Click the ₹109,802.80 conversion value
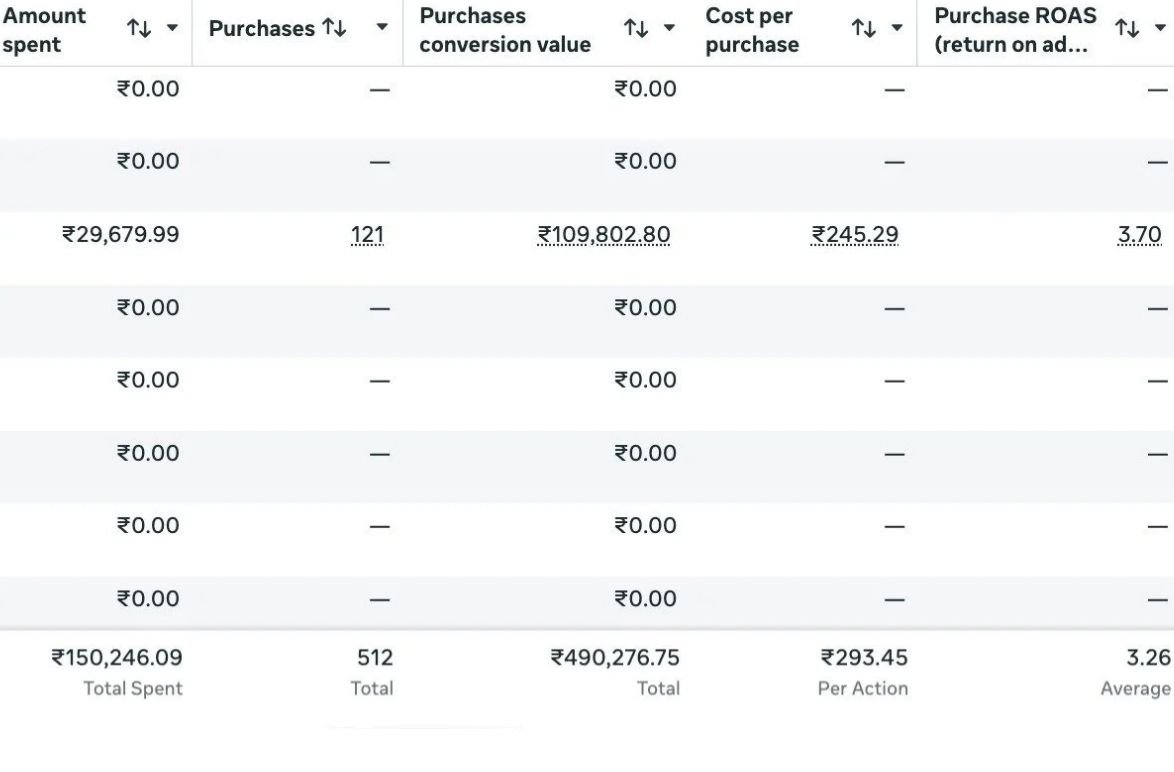1174x772 pixels. tap(604, 234)
